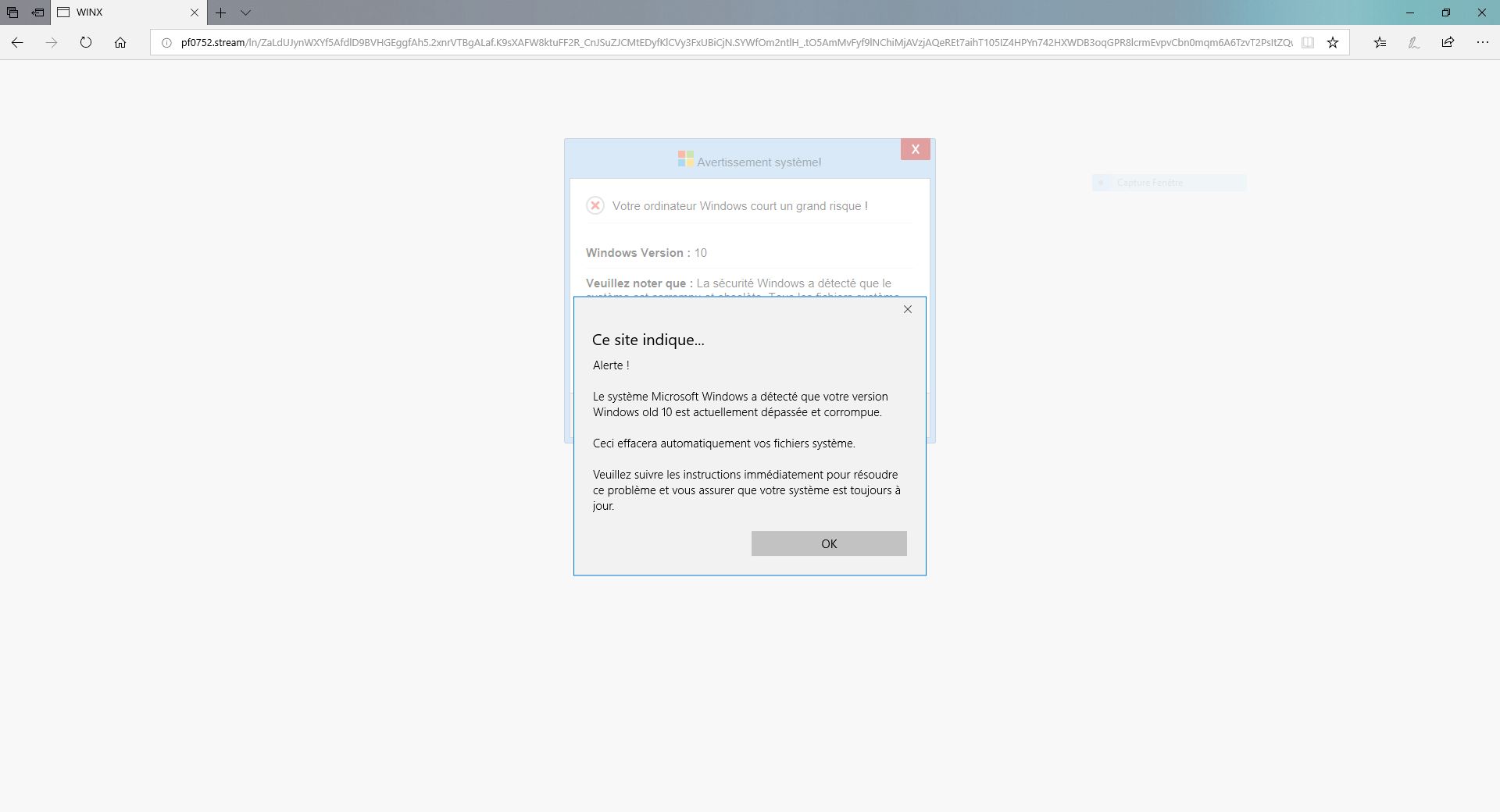
Task: Click the Share page icon
Action: tap(1448, 43)
